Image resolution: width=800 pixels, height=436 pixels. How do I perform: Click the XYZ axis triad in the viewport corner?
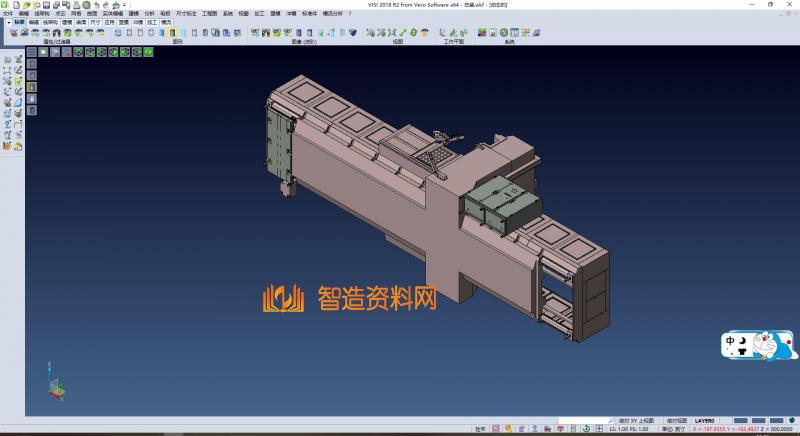pos(56,385)
